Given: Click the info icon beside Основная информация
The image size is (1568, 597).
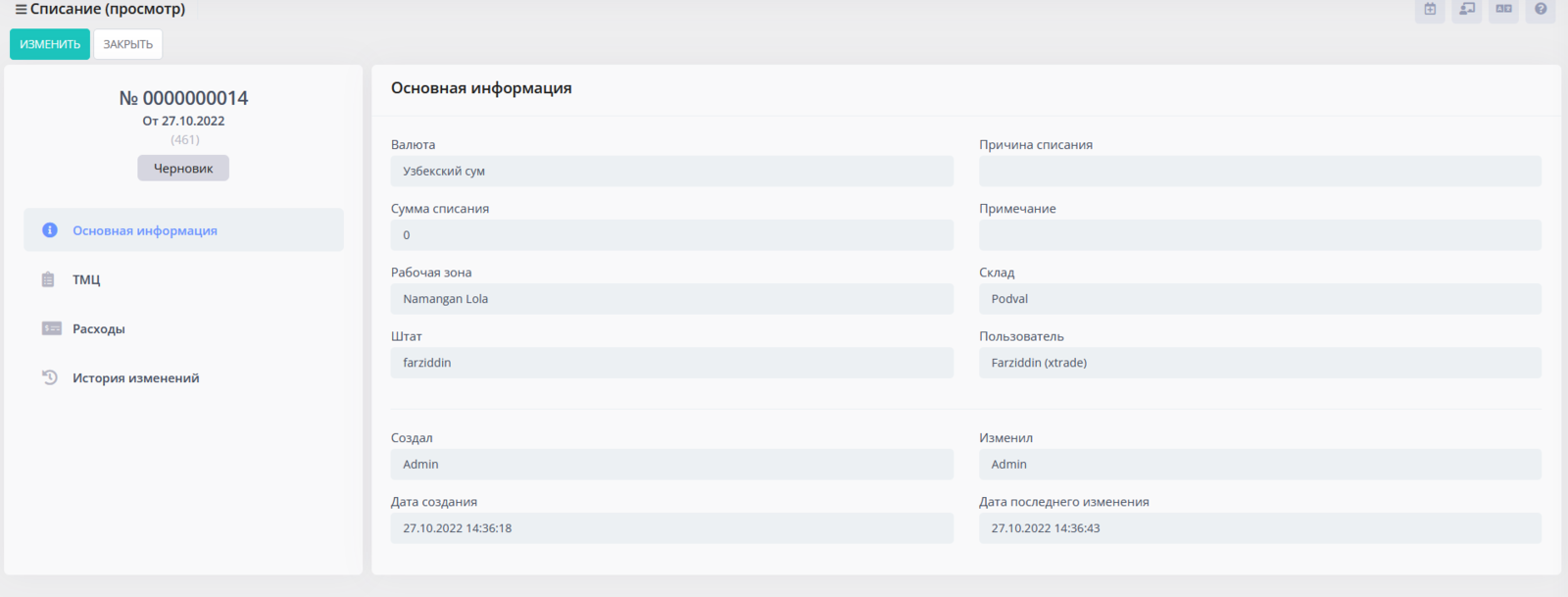Looking at the screenshot, I should pos(50,230).
